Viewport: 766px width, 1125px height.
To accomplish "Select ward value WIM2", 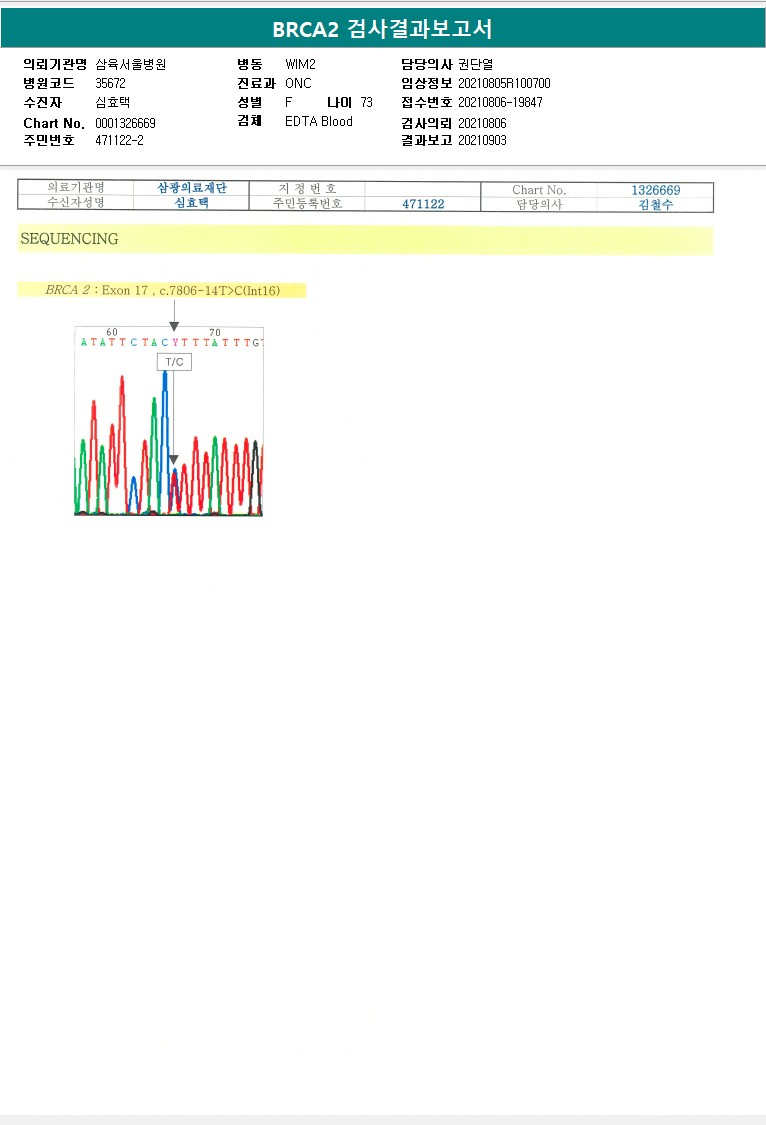I will (x=301, y=65).
